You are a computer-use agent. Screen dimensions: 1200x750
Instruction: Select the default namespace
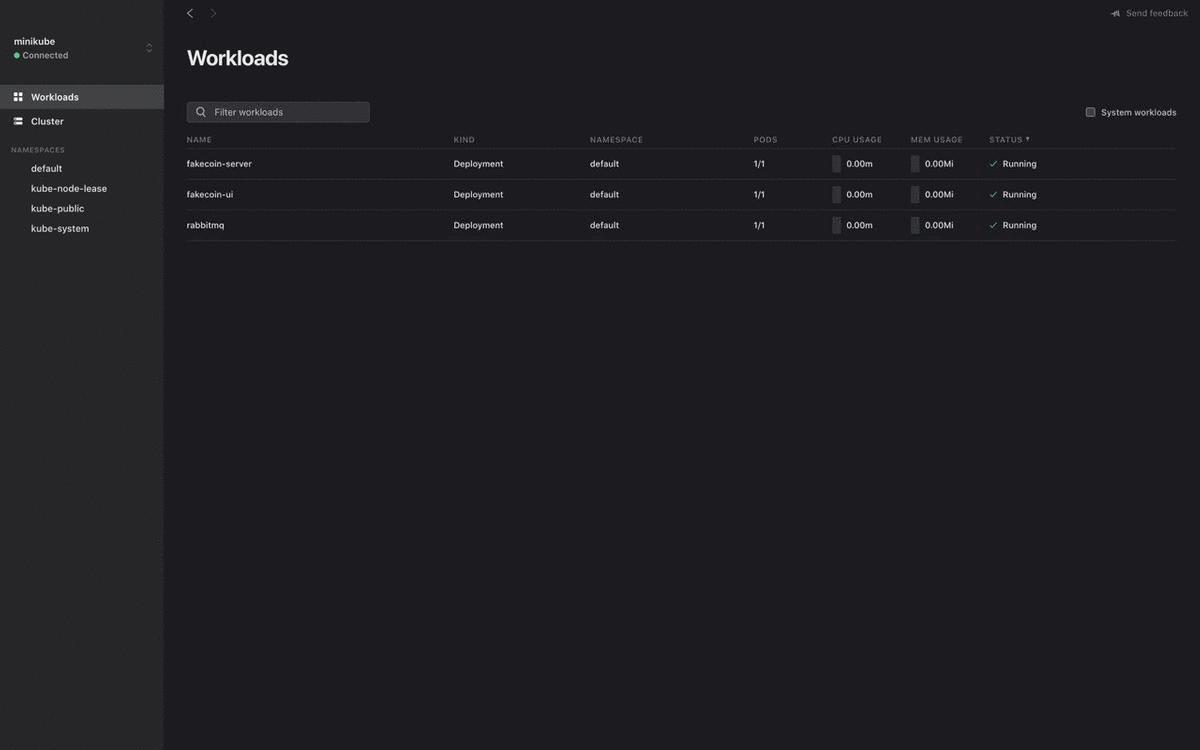(x=46, y=168)
